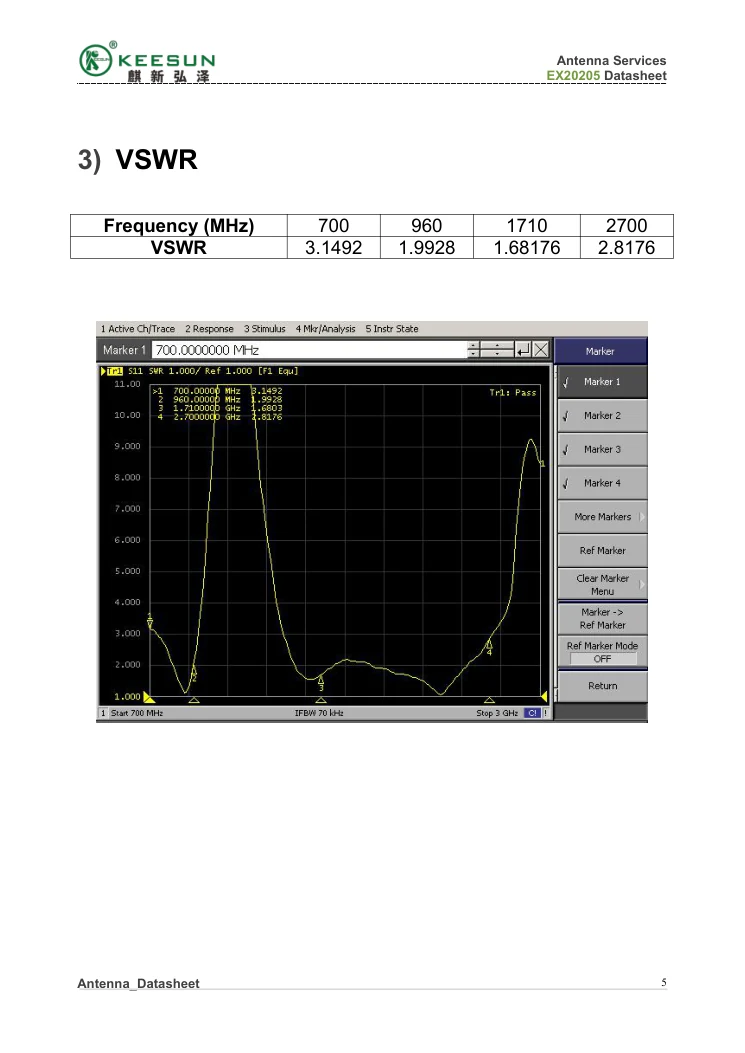
Task: Click the Stop 3 GHz status text
Action: pos(497,713)
